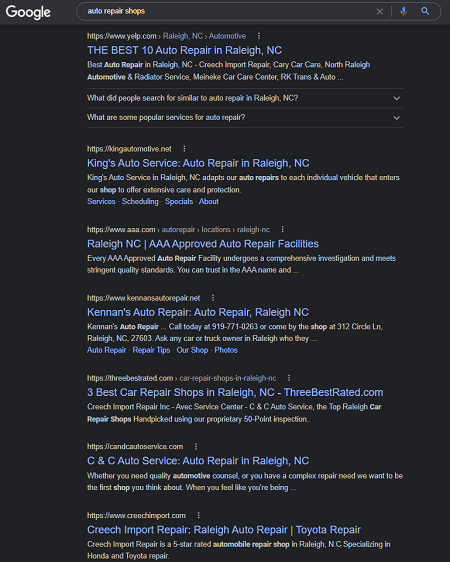Open the three-dot menu beside threebestrated.com

(x=289, y=378)
